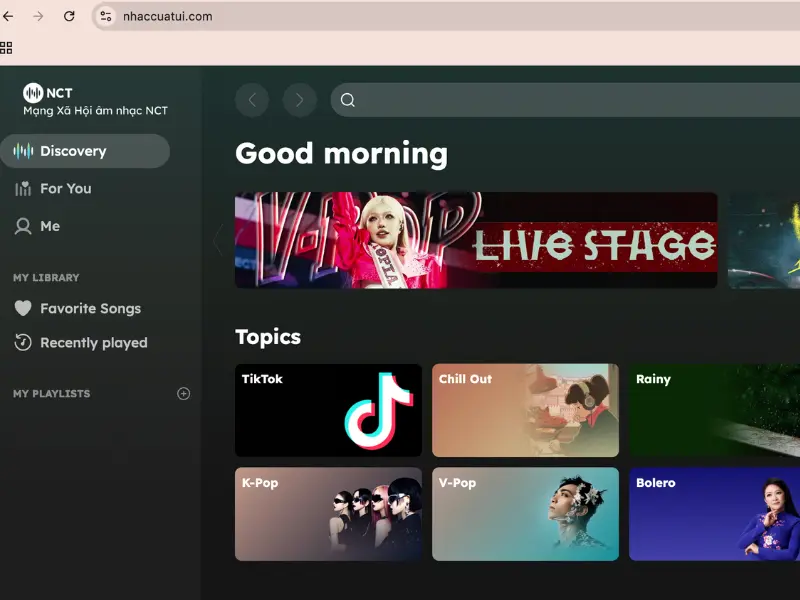Viewport: 800px width, 600px height.
Task: Open site information icon in address bar
Action: pyautogui.click(x=106, y=16)
